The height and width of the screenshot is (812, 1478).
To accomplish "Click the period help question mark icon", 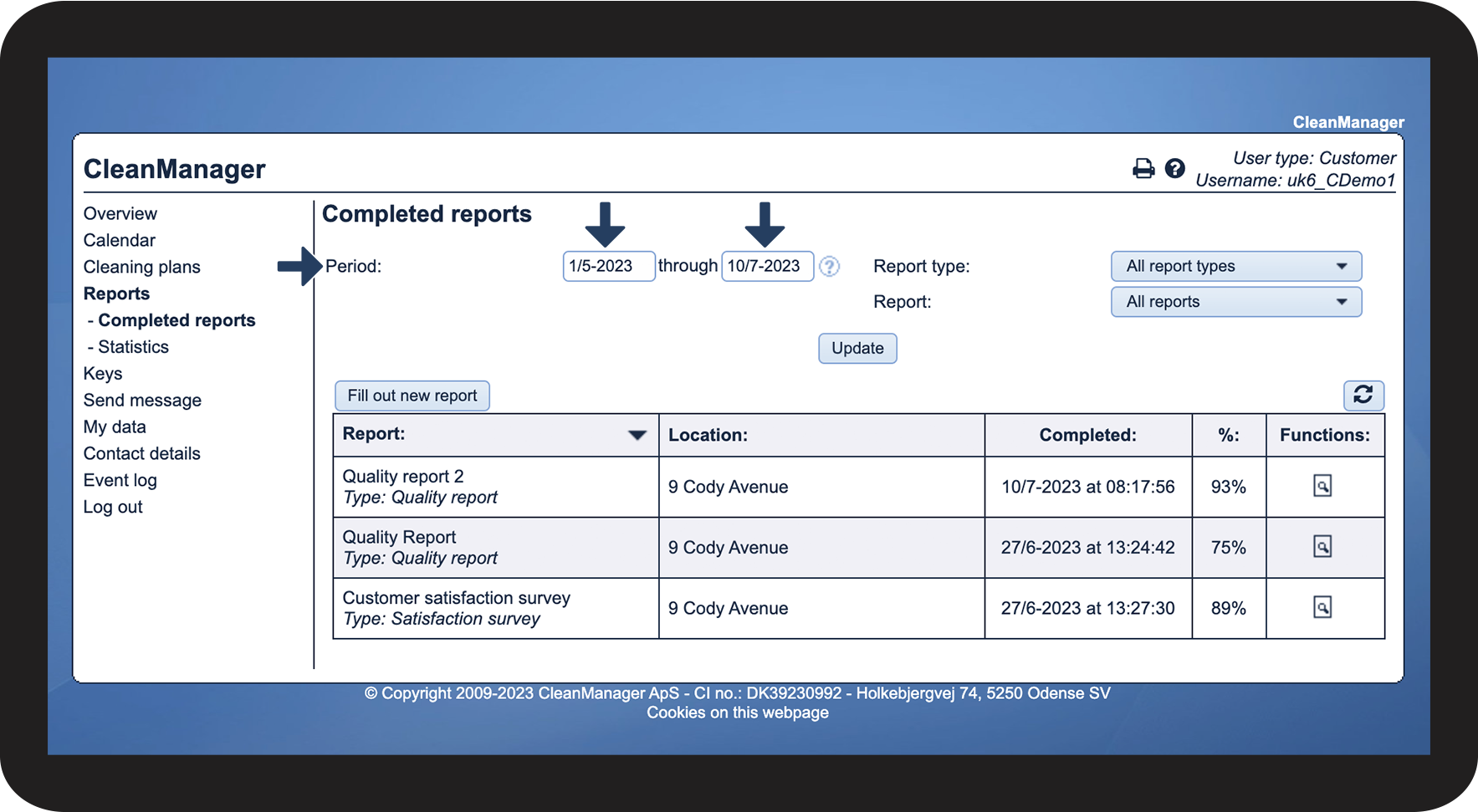I will pyautogui.click(x=829, y=266).
